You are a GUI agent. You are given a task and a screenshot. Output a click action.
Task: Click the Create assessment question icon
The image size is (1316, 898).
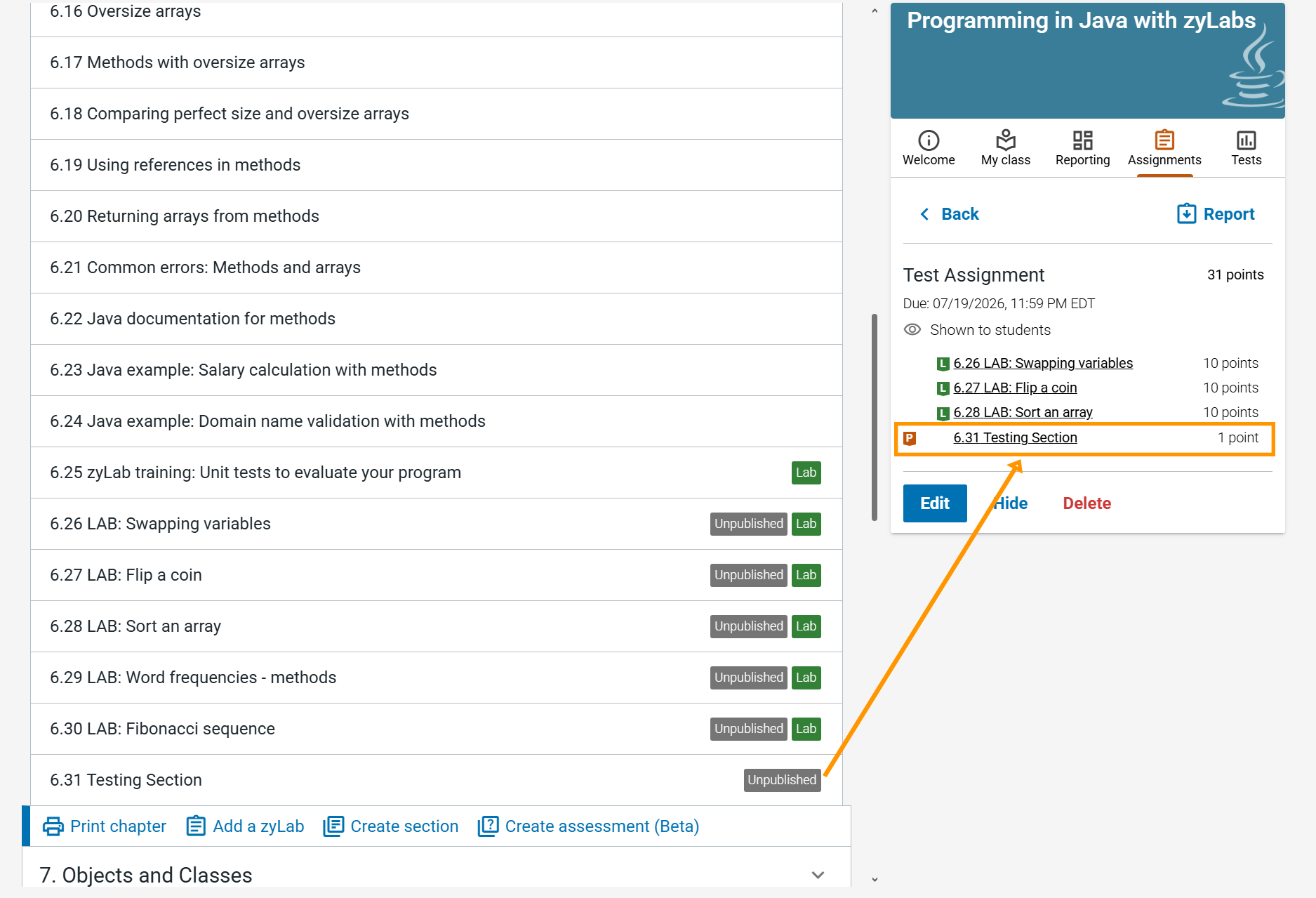point(488,826)
